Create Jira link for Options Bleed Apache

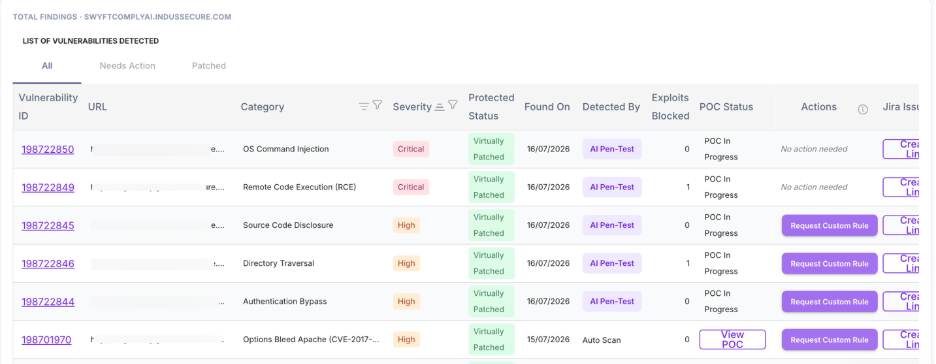[901, 340]
